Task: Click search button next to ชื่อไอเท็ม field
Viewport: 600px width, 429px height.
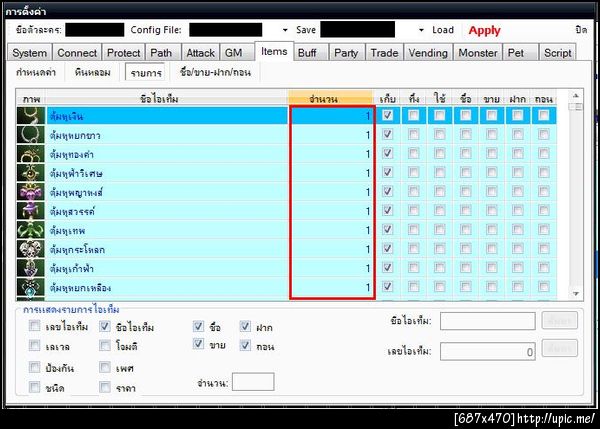Action: click(x=559, y=321)
